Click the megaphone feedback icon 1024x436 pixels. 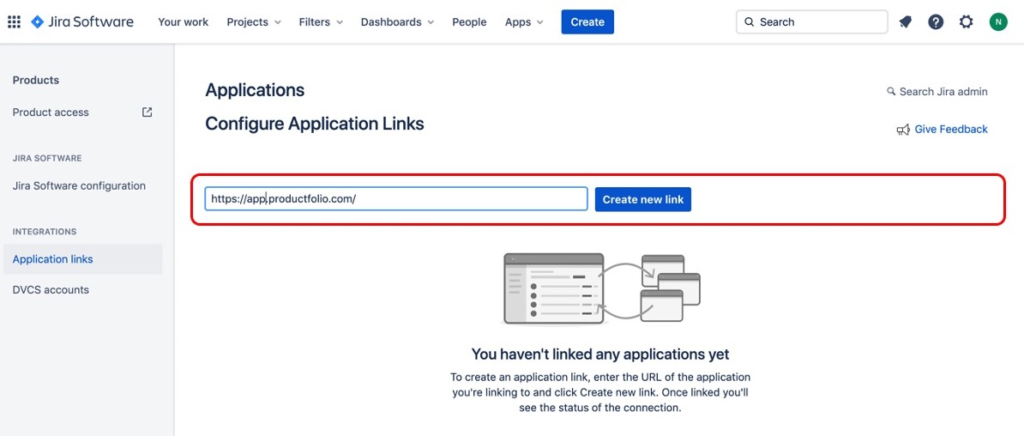click(x=903, y=130)
